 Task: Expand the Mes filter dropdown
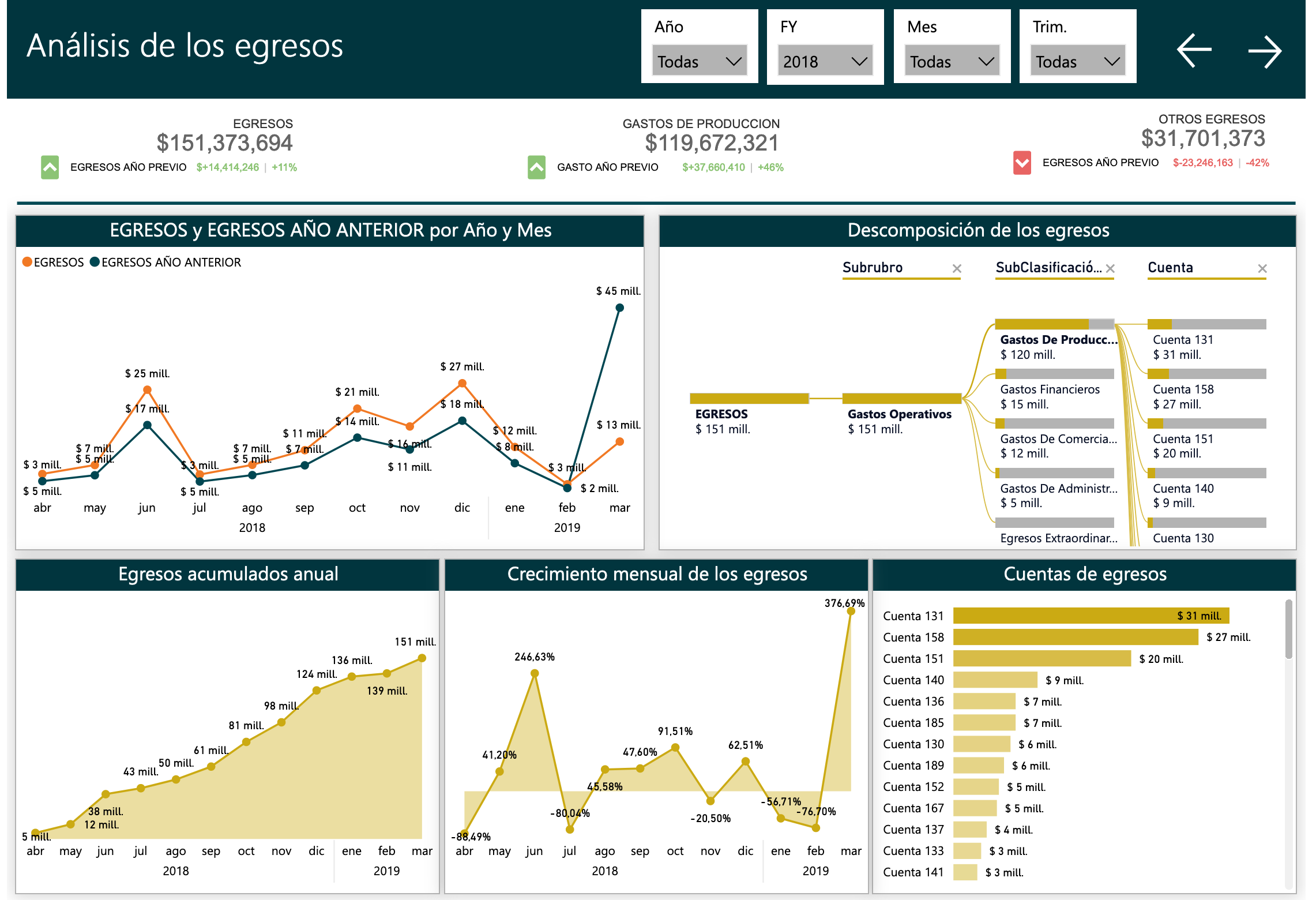[x=952, y=61]
